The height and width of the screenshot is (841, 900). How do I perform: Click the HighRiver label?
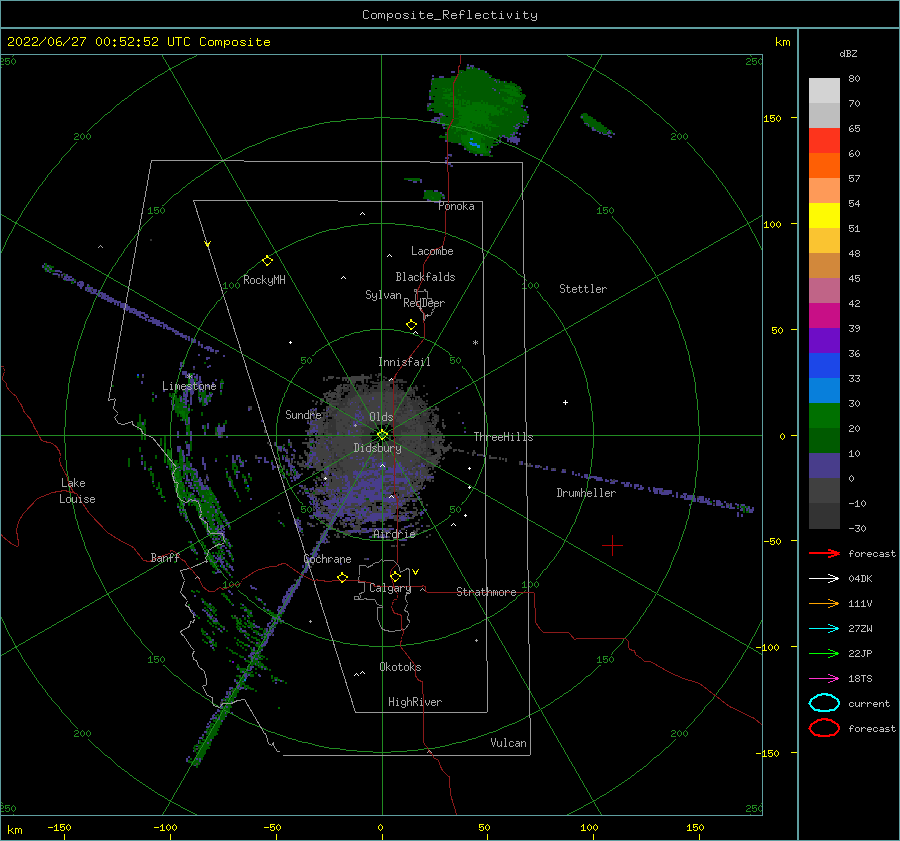415,702
